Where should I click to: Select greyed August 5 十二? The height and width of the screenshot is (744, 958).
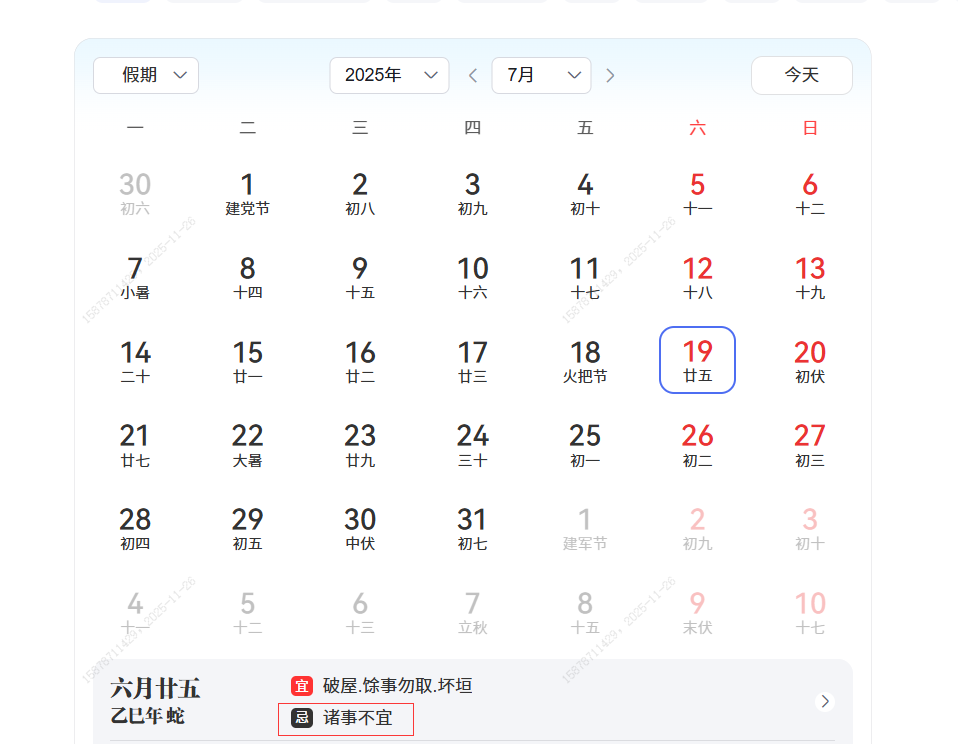[247, 611]
